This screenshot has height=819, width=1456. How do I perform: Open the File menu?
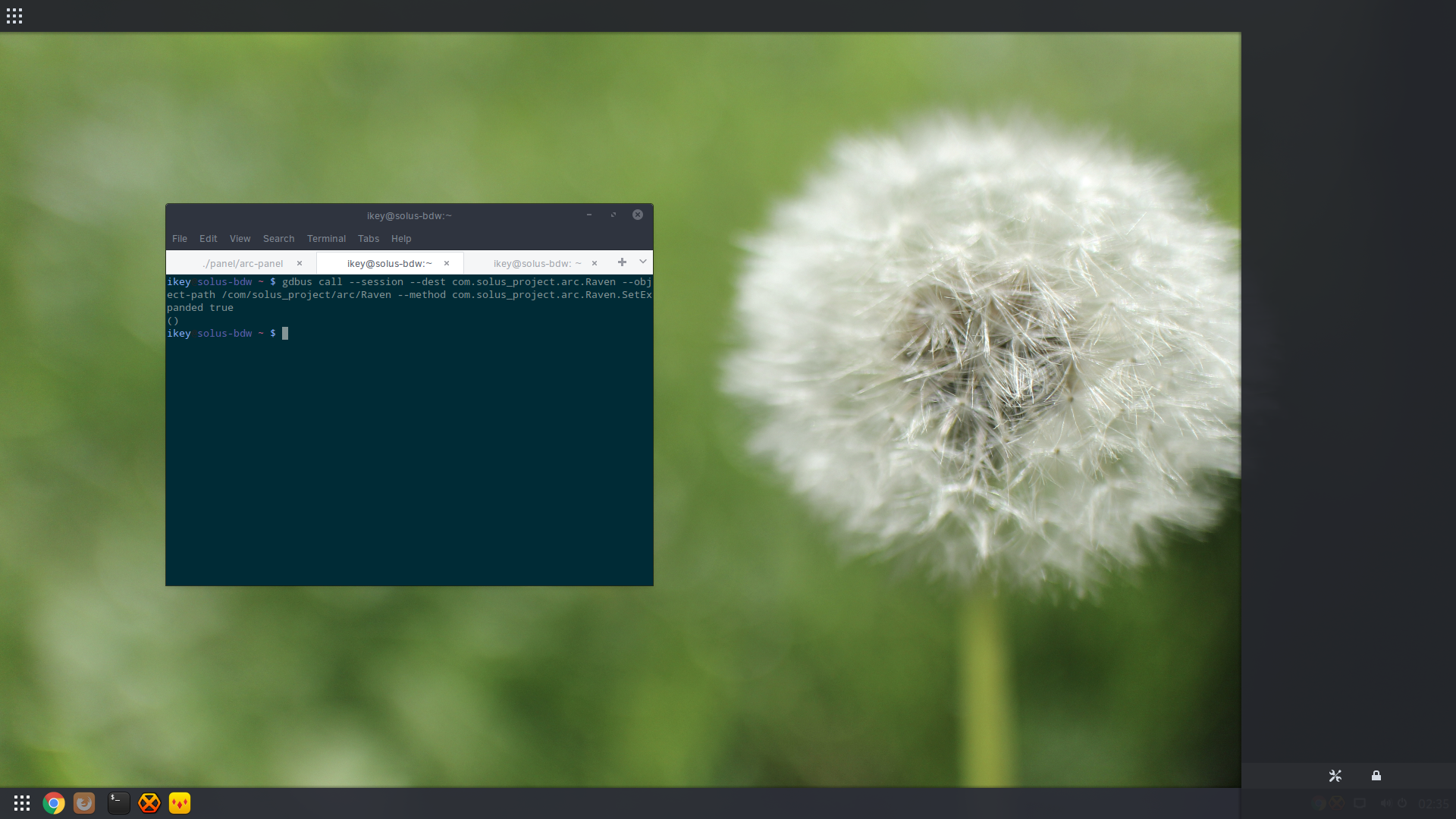pyautogui.click(x=180, y=238)
